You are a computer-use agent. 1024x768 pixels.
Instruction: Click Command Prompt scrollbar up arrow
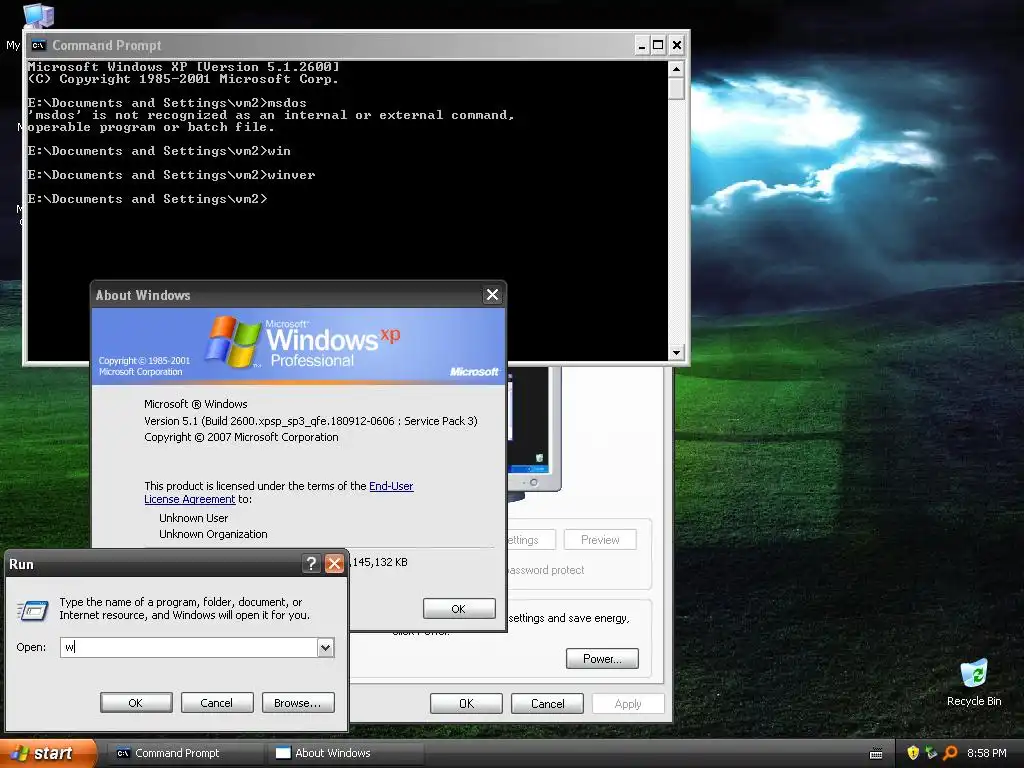pos(676,69)
